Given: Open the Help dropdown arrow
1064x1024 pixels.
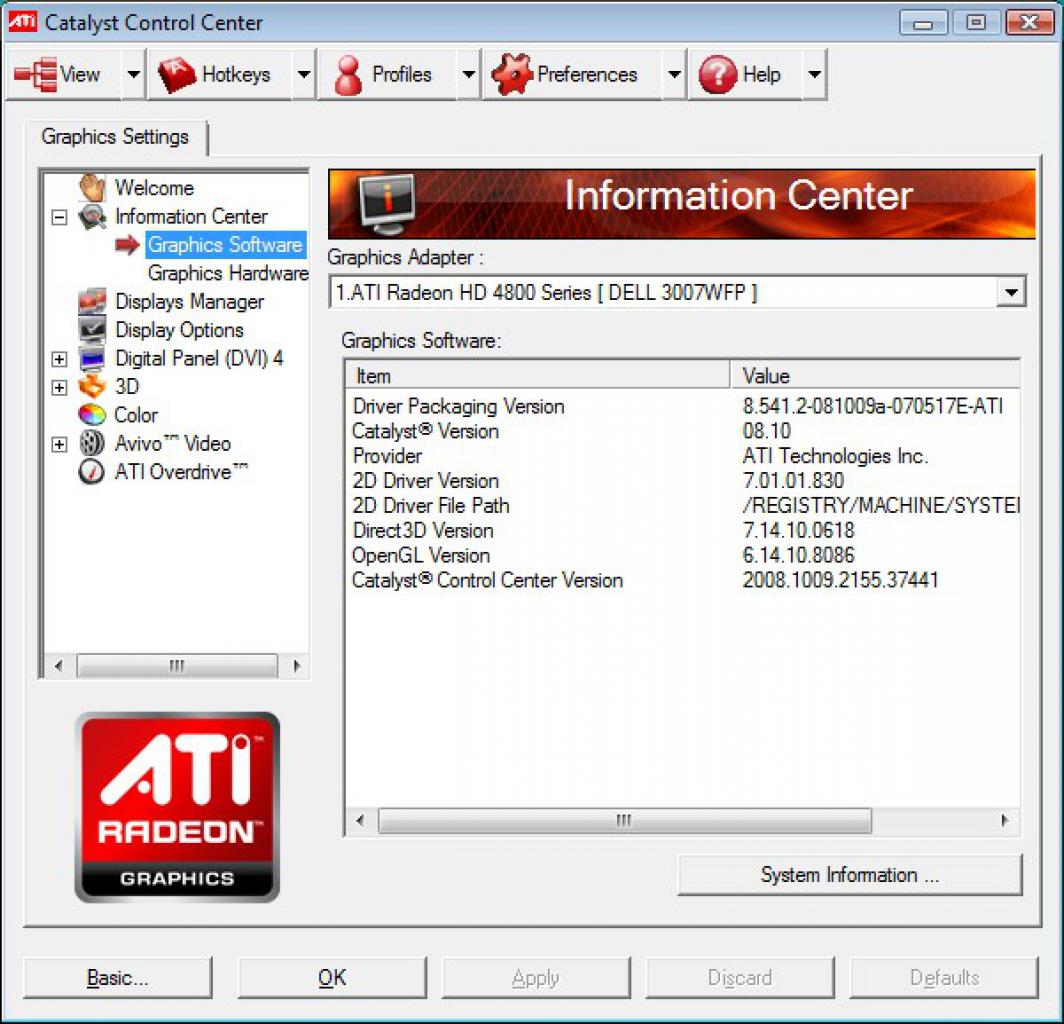Looking at the screenshot, I should 814,74.
